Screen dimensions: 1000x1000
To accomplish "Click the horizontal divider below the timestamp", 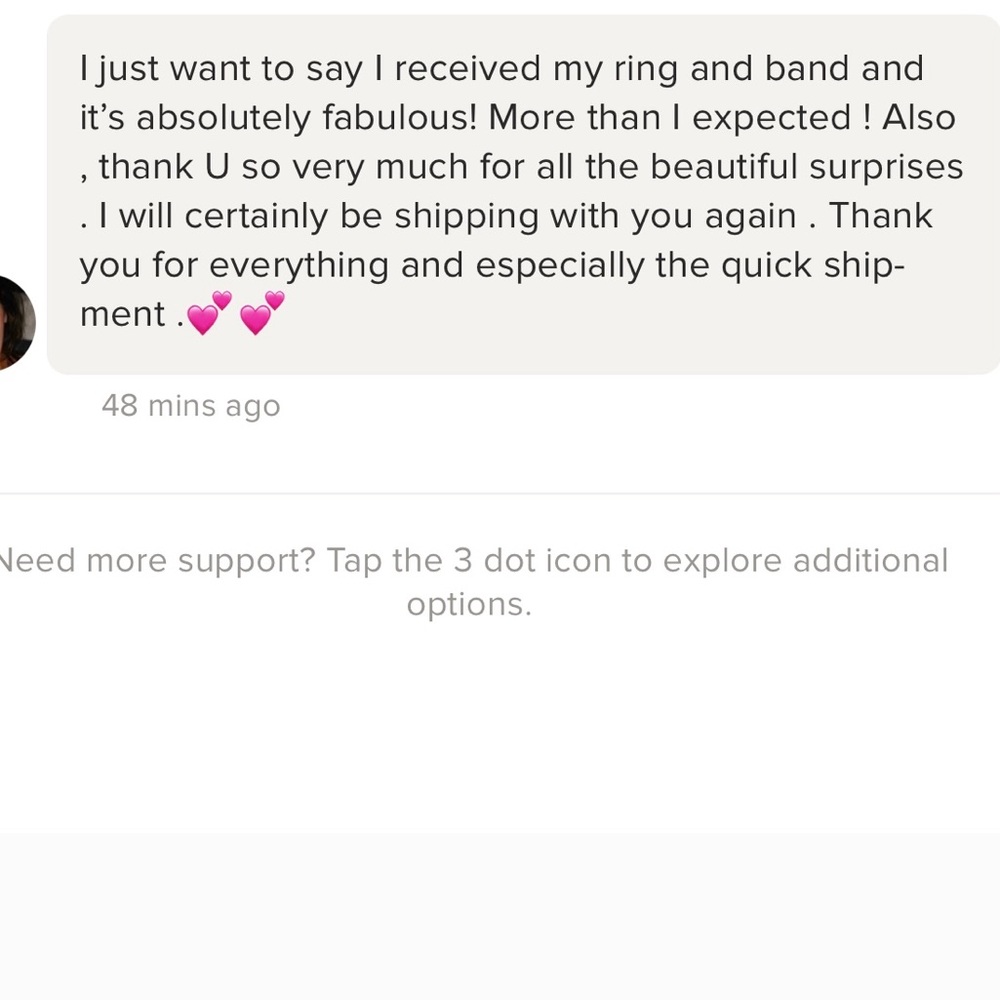I will [x=500, y=493].
